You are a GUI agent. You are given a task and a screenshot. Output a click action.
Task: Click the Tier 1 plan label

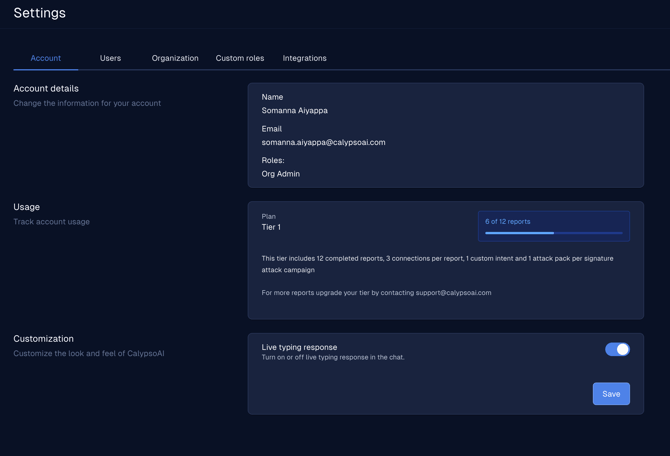tap(271, 227)
